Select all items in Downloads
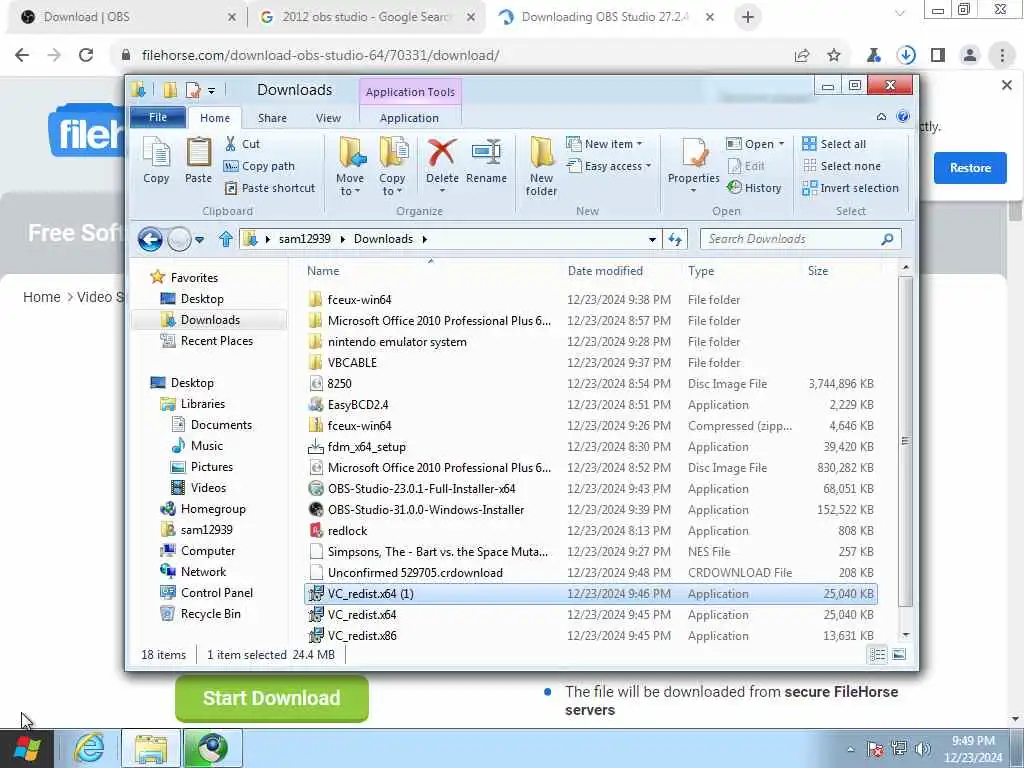 click(834, 144)
